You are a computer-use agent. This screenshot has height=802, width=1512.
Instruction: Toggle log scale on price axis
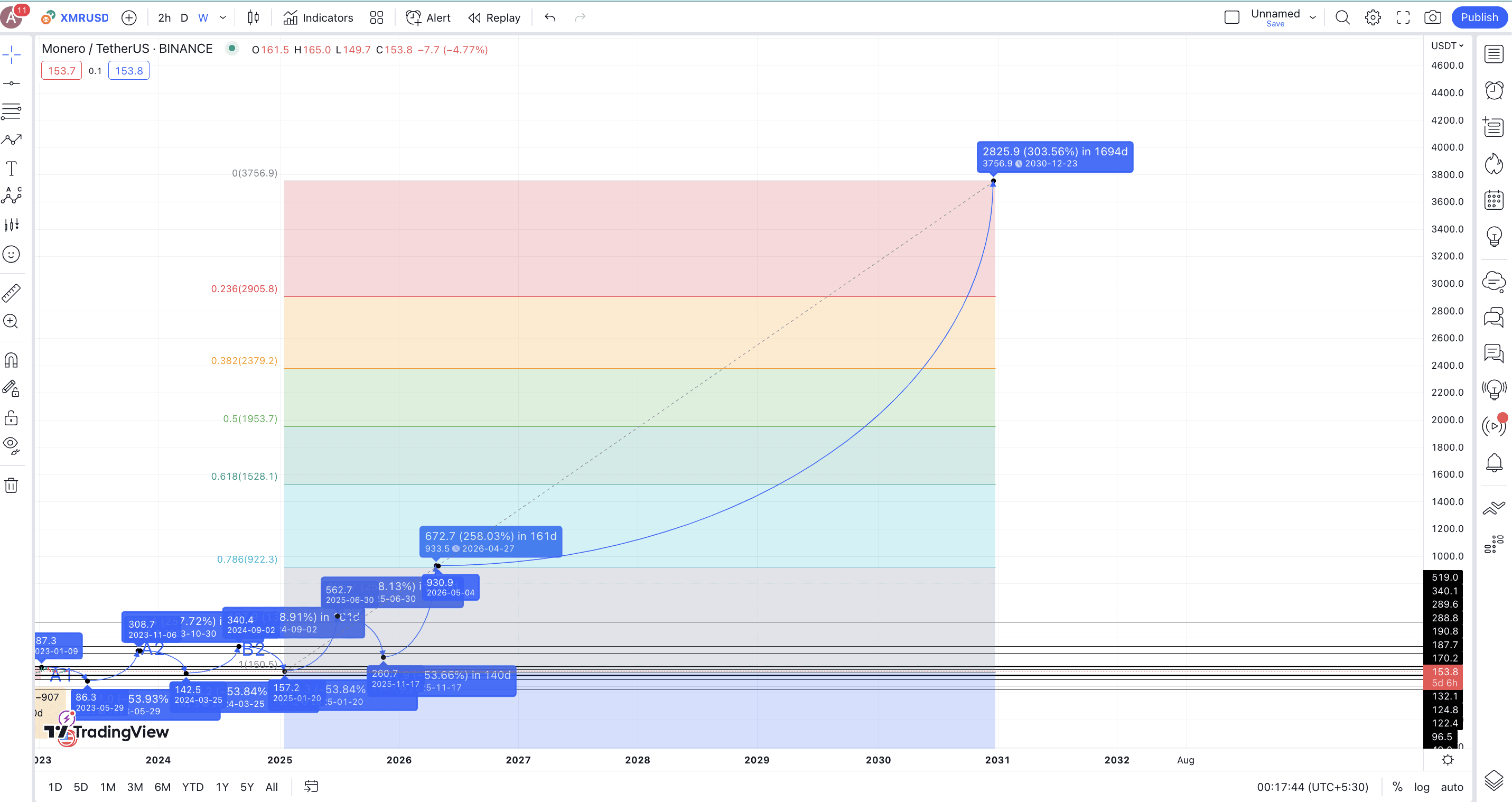click(x=1421, y=787)
